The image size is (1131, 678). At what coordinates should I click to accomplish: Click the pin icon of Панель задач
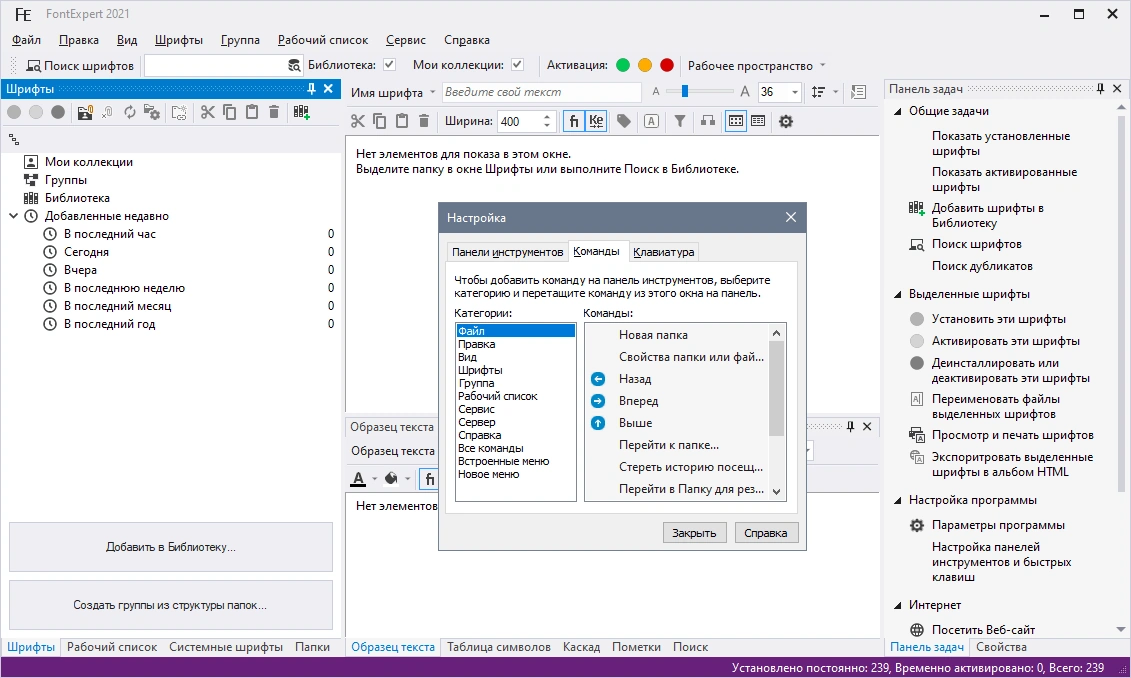[x=1100, y=89]
